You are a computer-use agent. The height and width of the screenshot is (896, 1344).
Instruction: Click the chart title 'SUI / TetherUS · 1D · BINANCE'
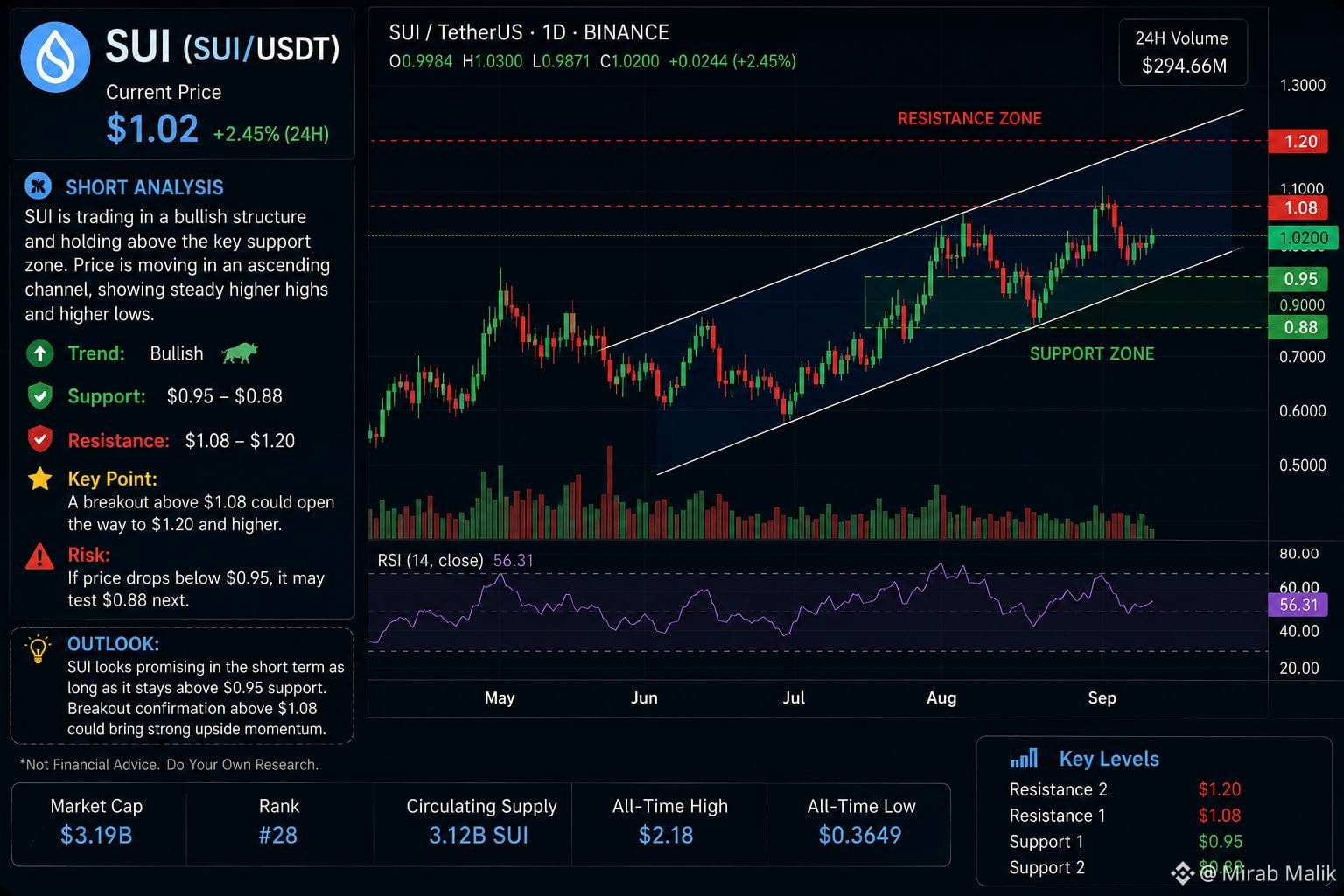pos(528,32)
